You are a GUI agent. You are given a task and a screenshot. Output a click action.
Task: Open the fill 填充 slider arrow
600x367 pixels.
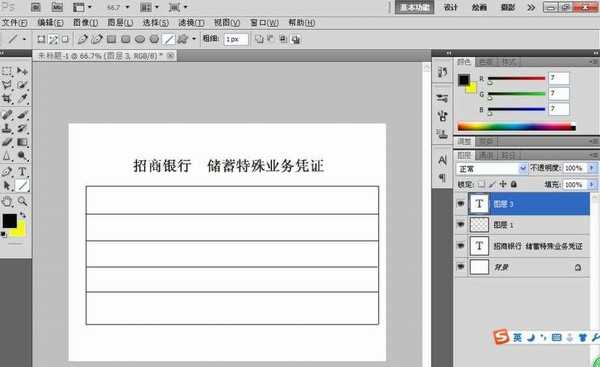pyautogui.click(x=592, y=184)
